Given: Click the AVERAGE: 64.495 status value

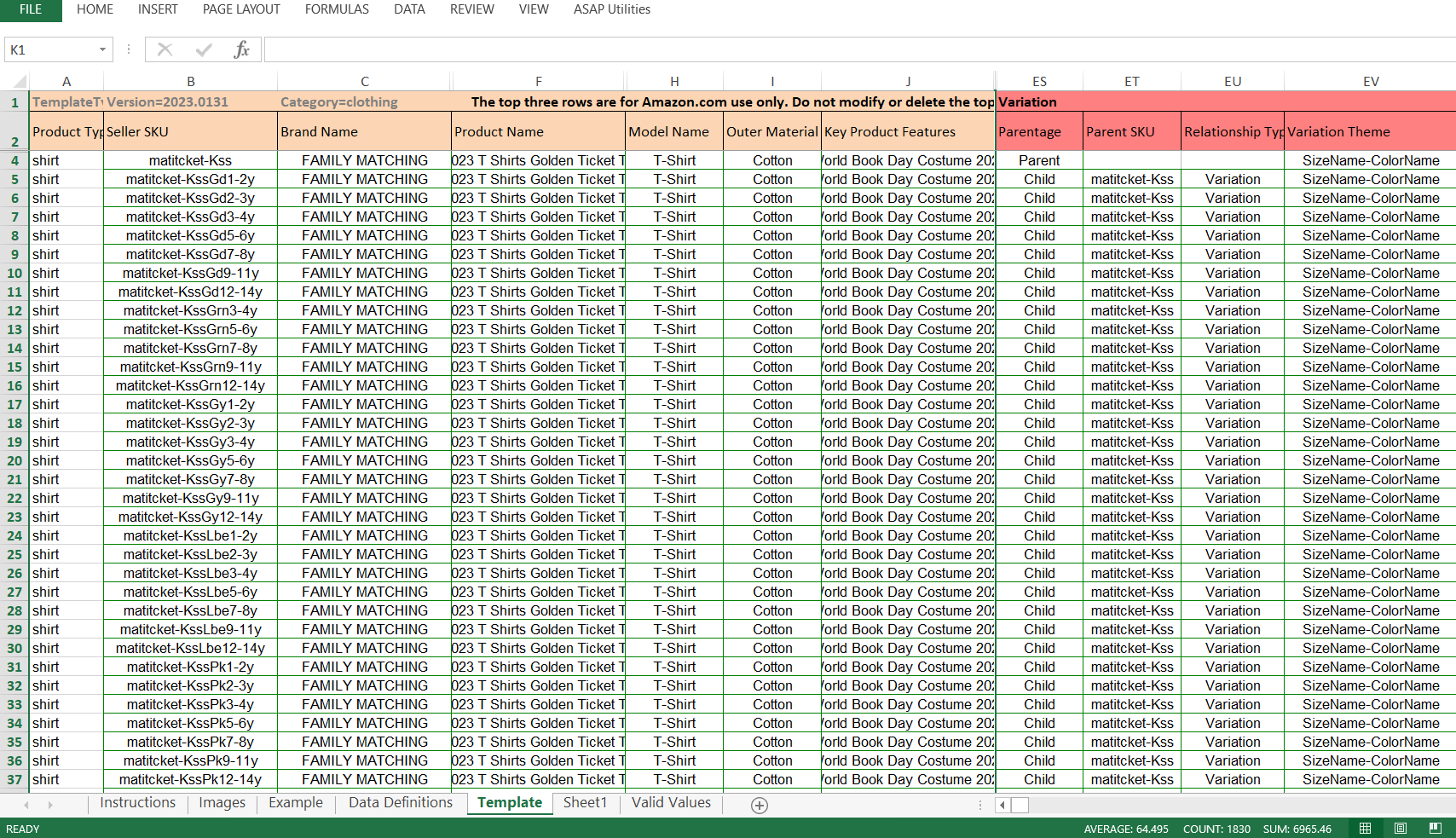Looking at the screenshot, I should click(1126, 829).
